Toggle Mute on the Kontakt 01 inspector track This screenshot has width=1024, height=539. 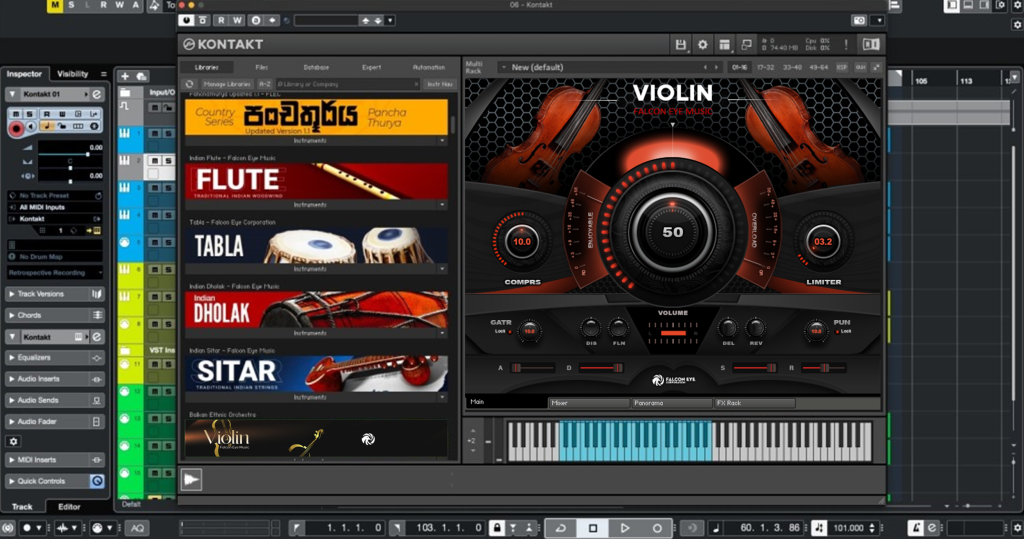tap(15, 114)
